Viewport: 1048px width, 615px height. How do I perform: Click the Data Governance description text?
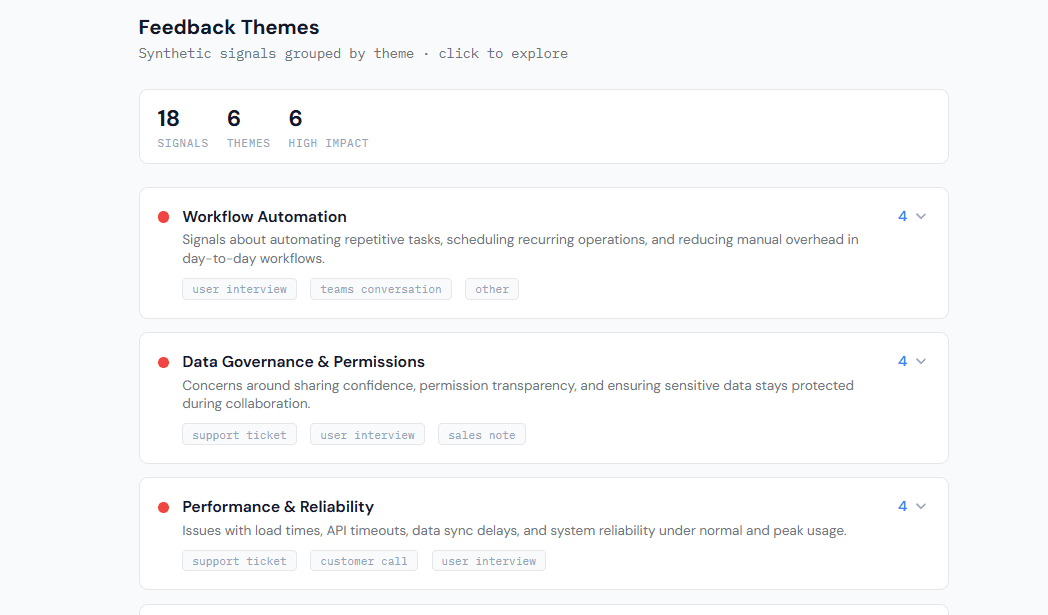click(518, 394)
